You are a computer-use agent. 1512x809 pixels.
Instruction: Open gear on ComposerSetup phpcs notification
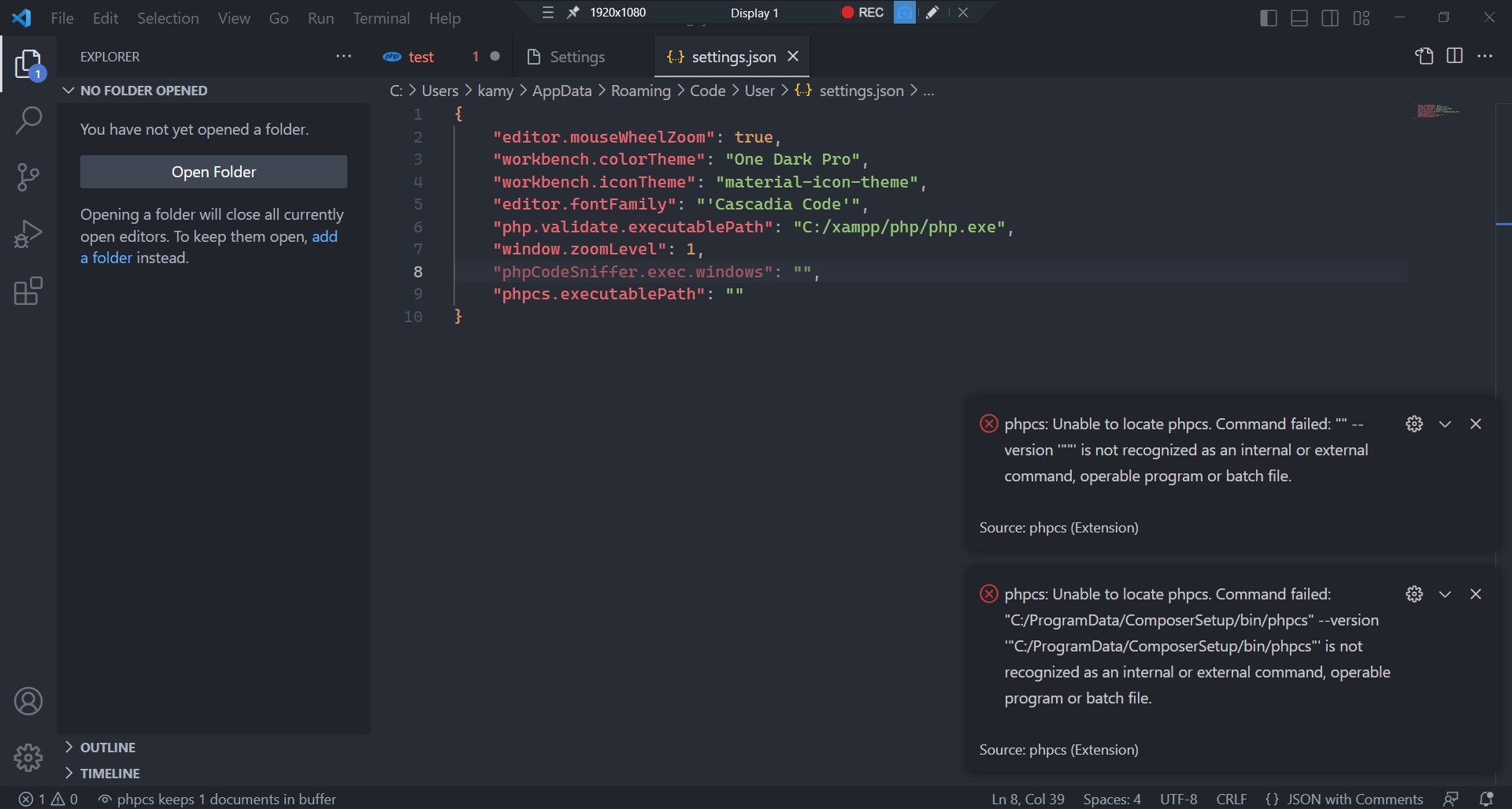tap(1414, 594)
